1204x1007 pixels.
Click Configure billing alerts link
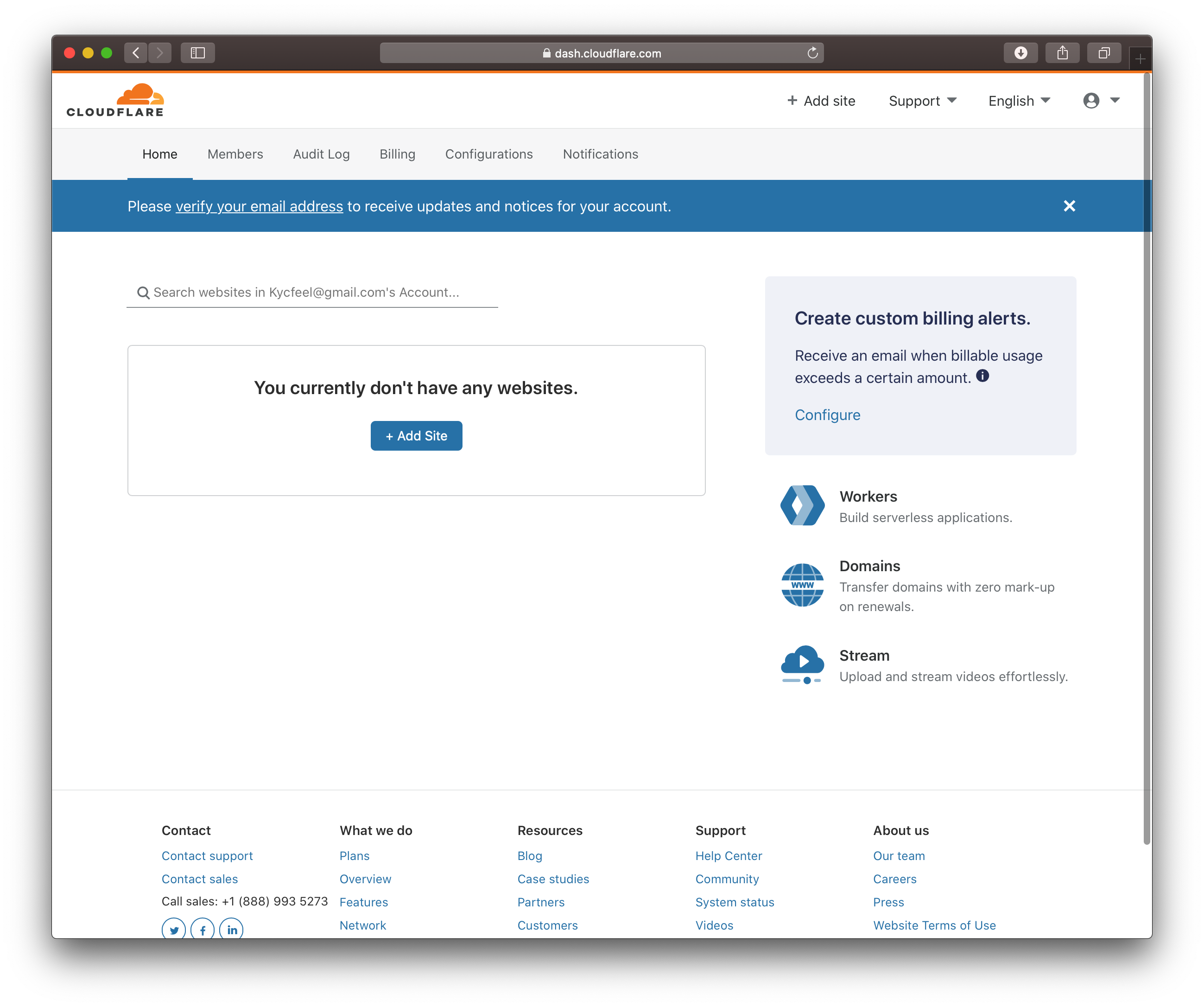click(827, 414)
